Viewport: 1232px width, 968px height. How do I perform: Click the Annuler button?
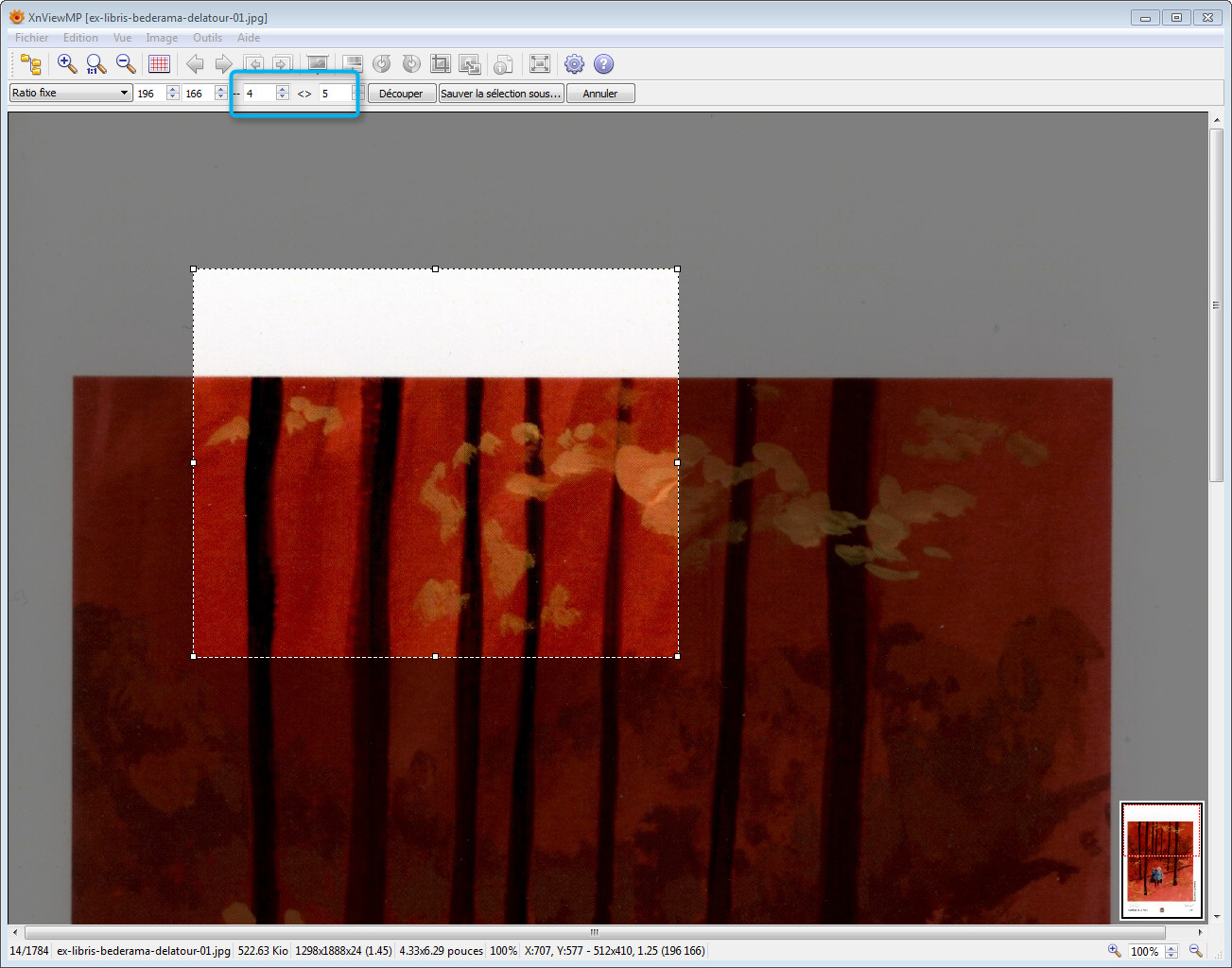pos(599,94)
